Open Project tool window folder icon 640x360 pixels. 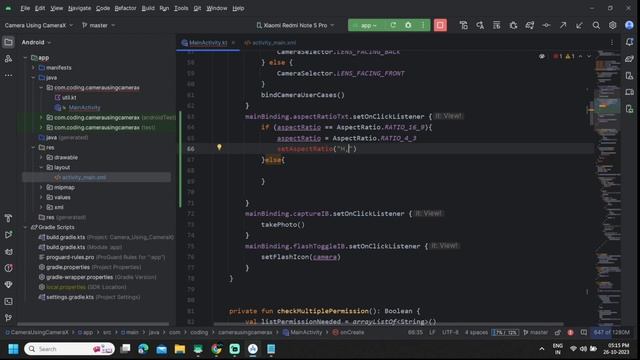8,42
